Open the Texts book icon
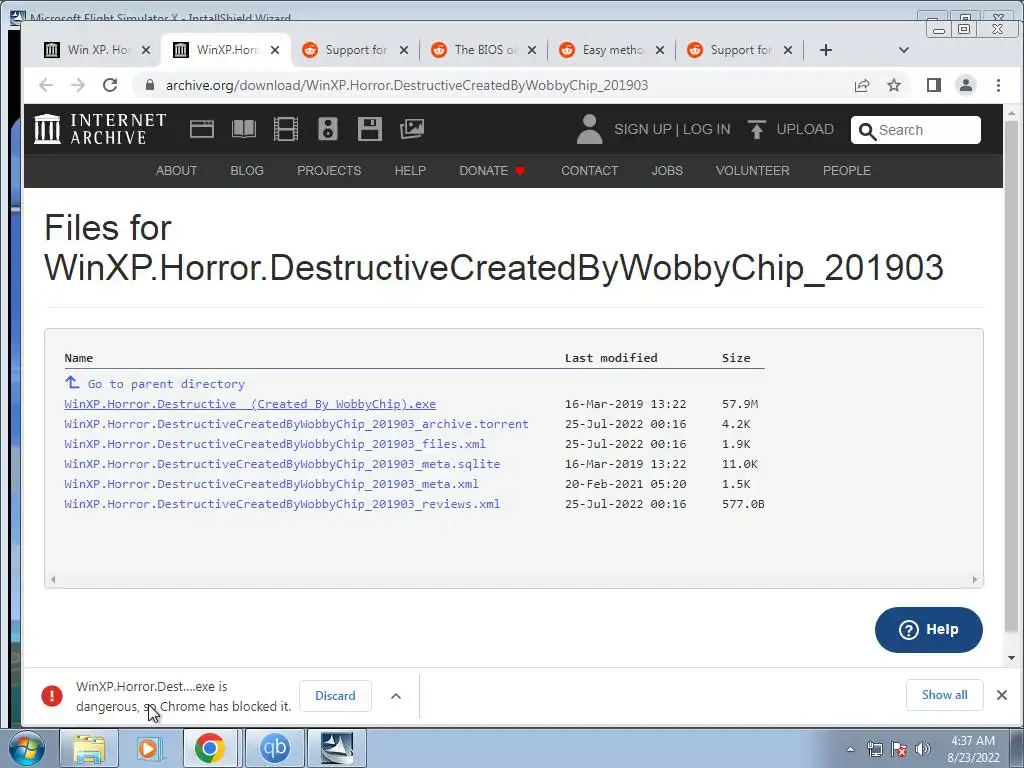This screenshot has height=768, width=1024. [x=244, y=129]
